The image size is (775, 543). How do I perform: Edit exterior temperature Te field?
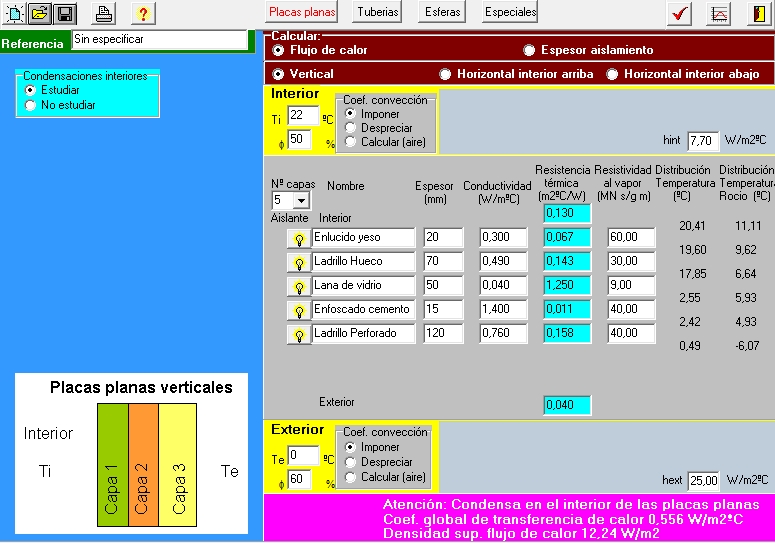click(x=303, y=455)
